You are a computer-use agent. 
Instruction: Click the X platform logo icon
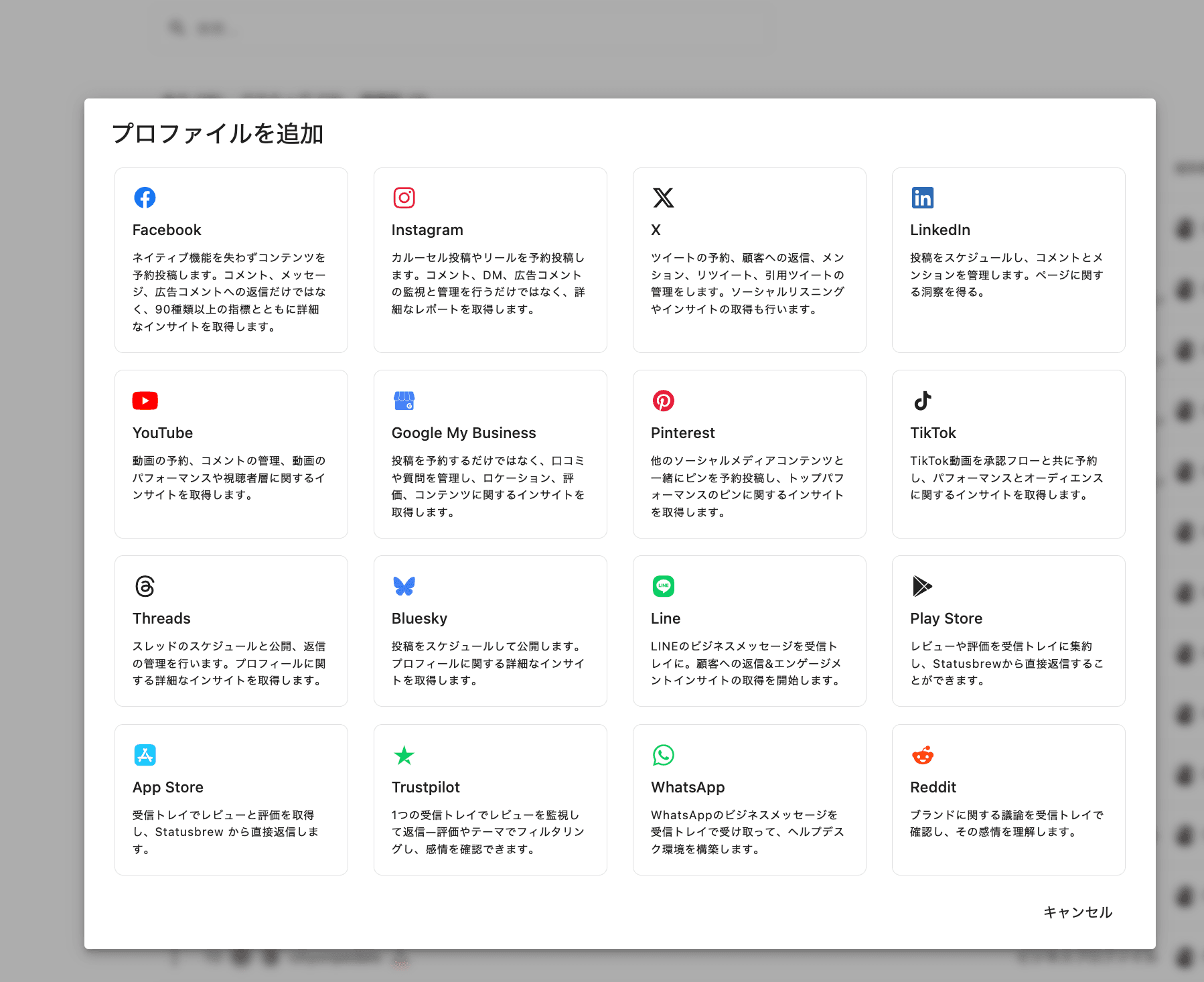point(663,198)
